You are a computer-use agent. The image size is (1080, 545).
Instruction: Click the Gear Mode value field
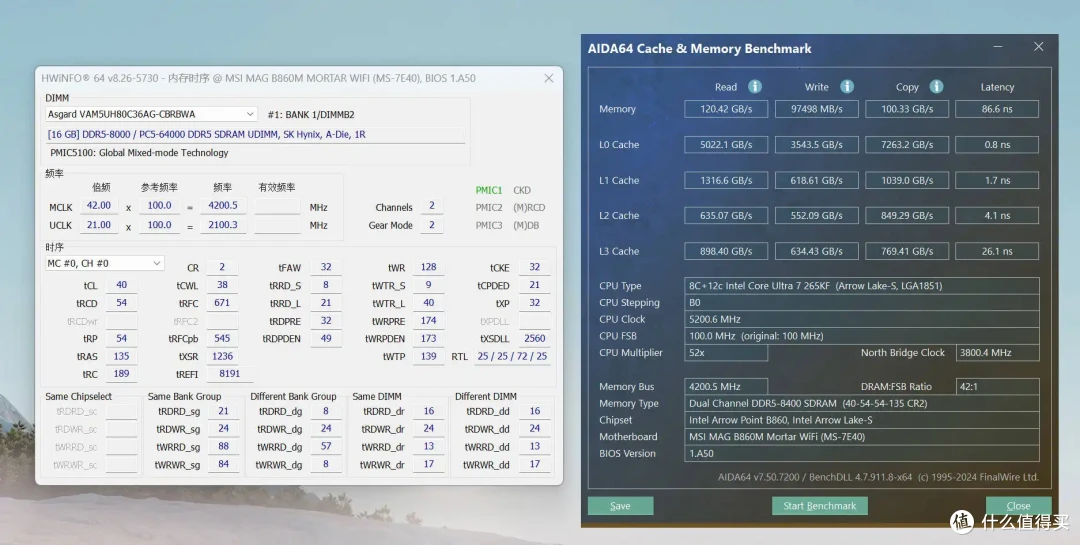tap(432, 225)
